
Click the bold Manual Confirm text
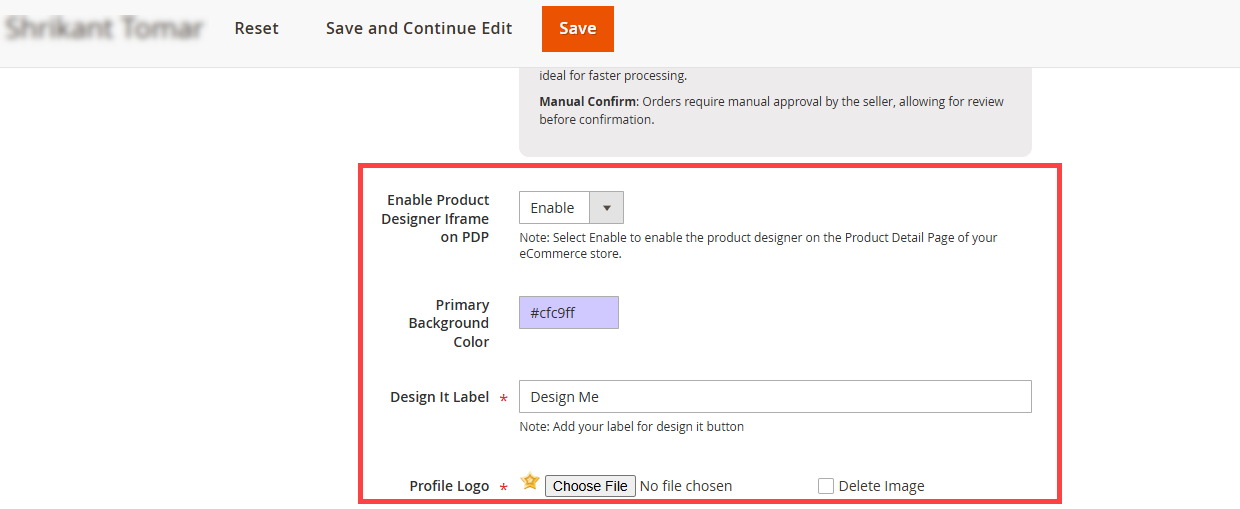pyautogui.click(x=587, y=101)
